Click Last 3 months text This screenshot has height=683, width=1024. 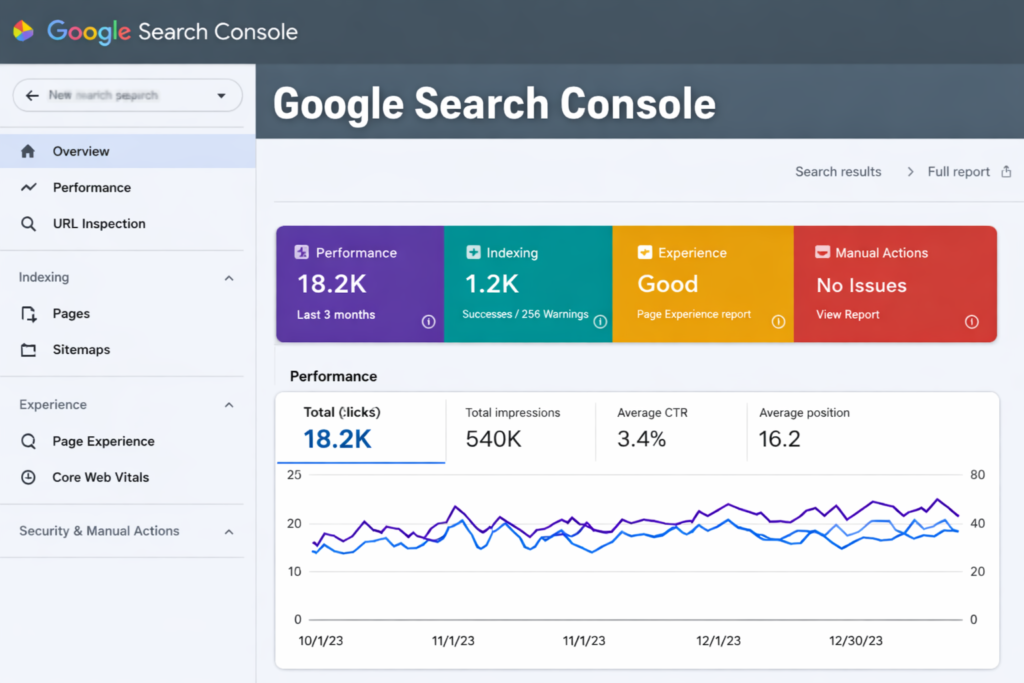336,315
